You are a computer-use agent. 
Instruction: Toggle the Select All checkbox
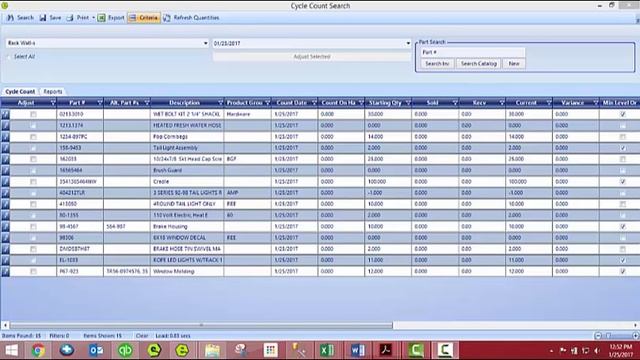9,57
